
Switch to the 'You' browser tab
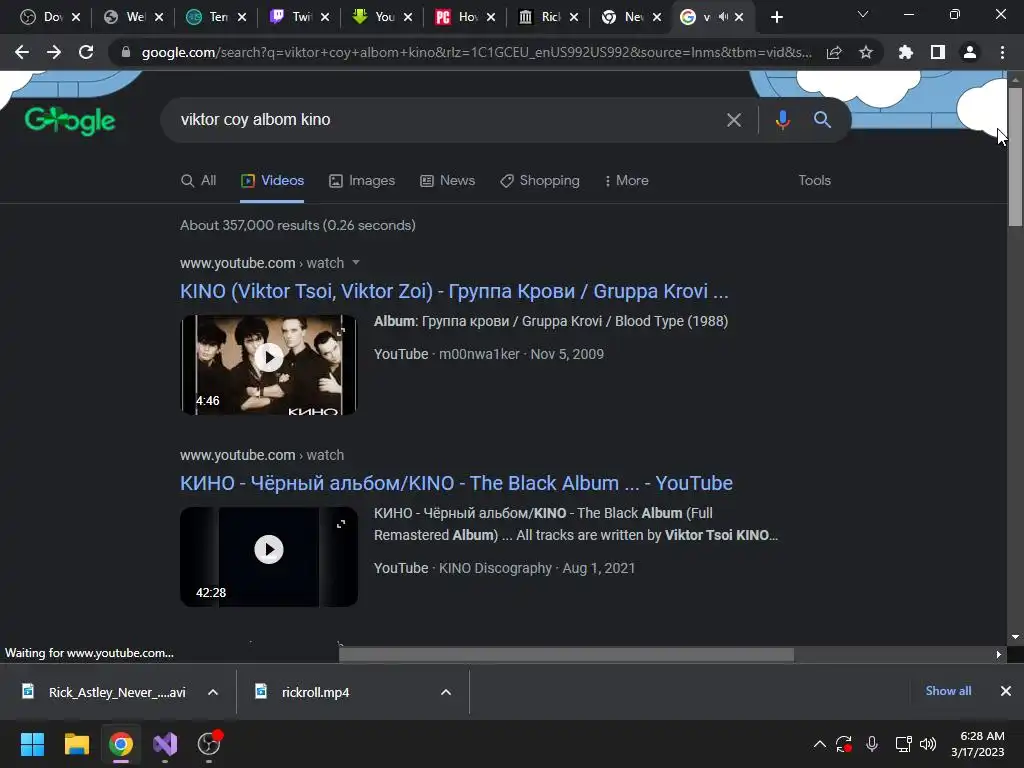(x=375, y=17)
